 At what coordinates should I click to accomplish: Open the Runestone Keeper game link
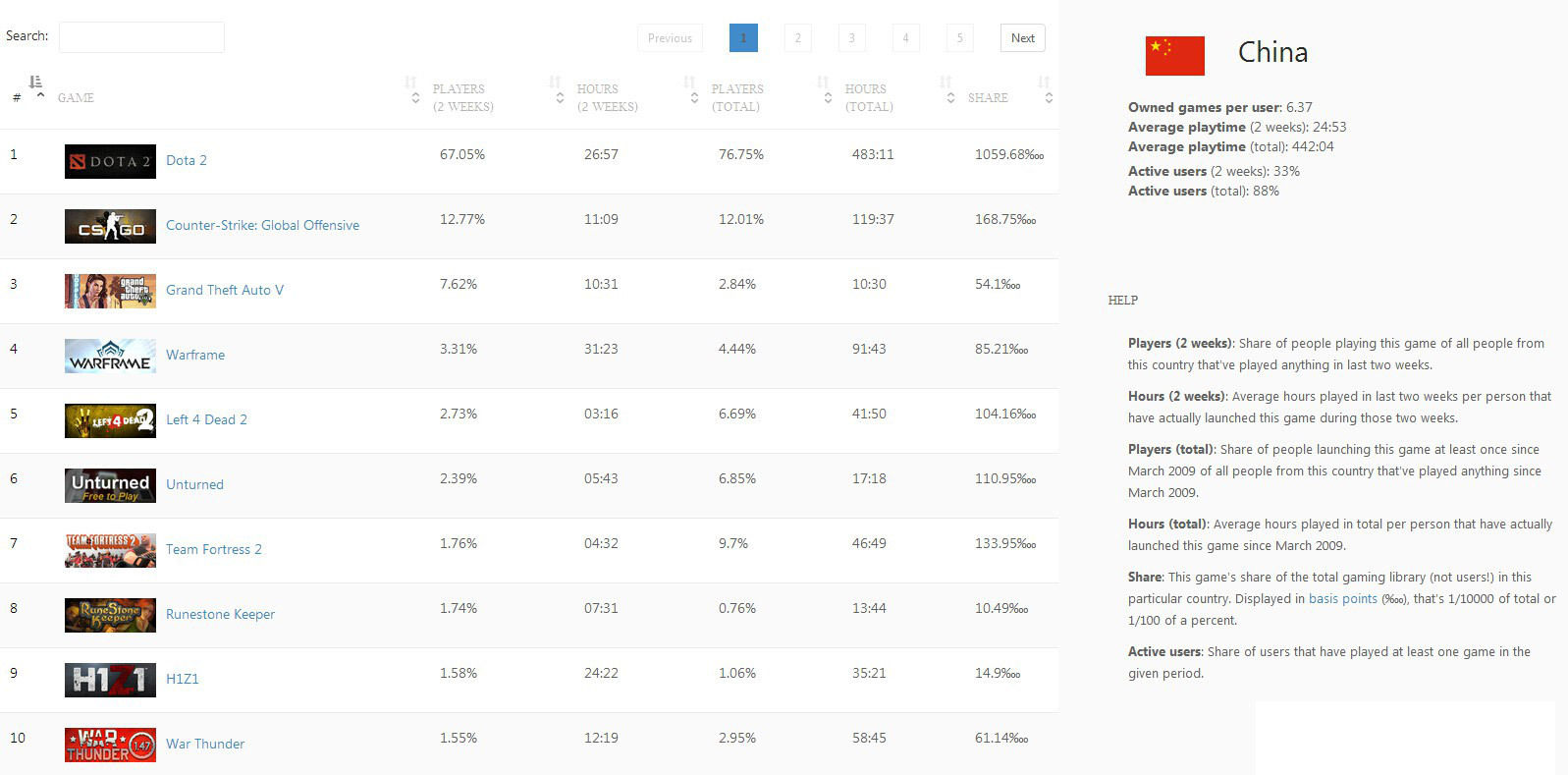pyautogui.click(x=220, y=614)
